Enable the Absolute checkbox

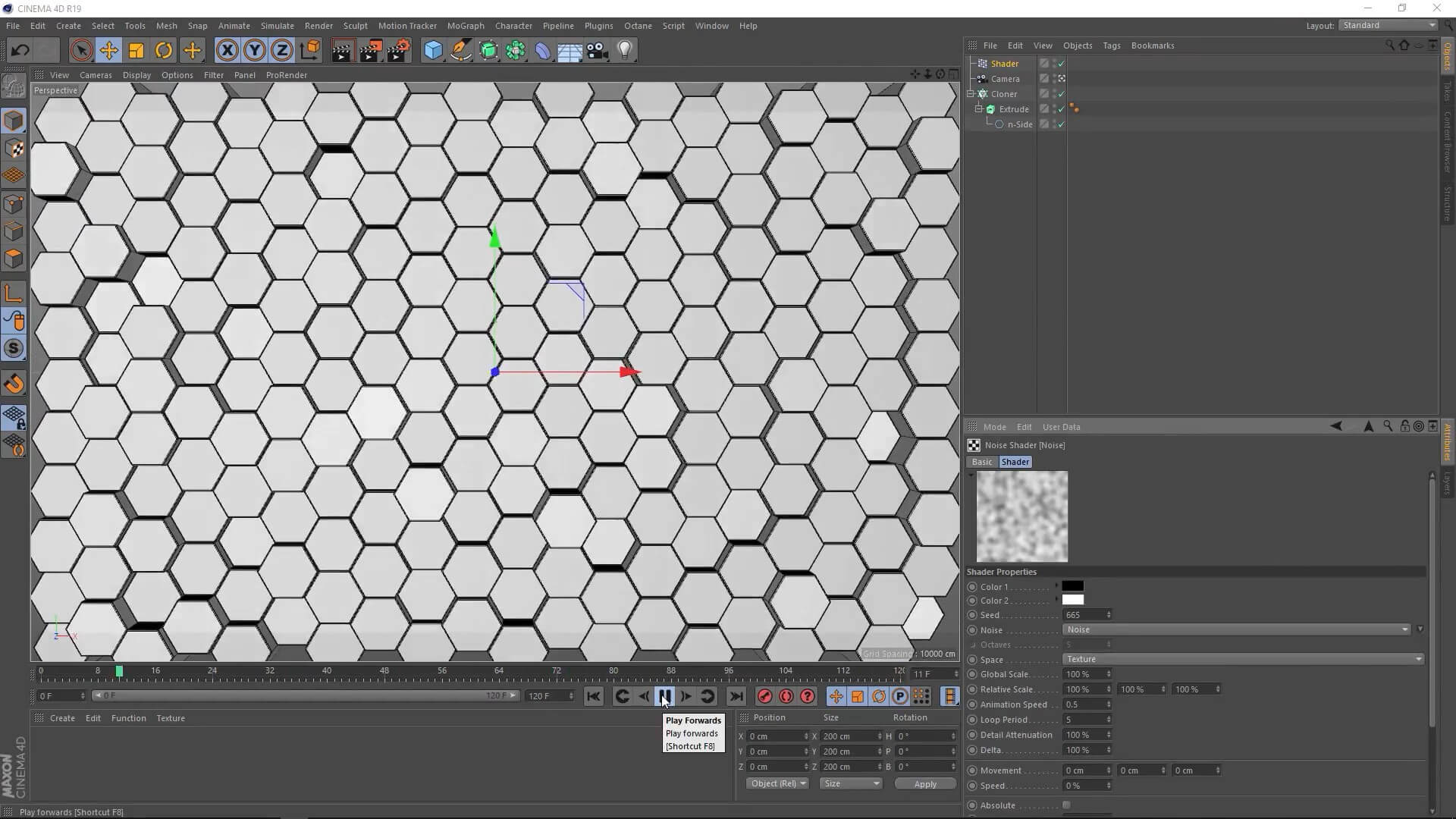coord(1066,805)
